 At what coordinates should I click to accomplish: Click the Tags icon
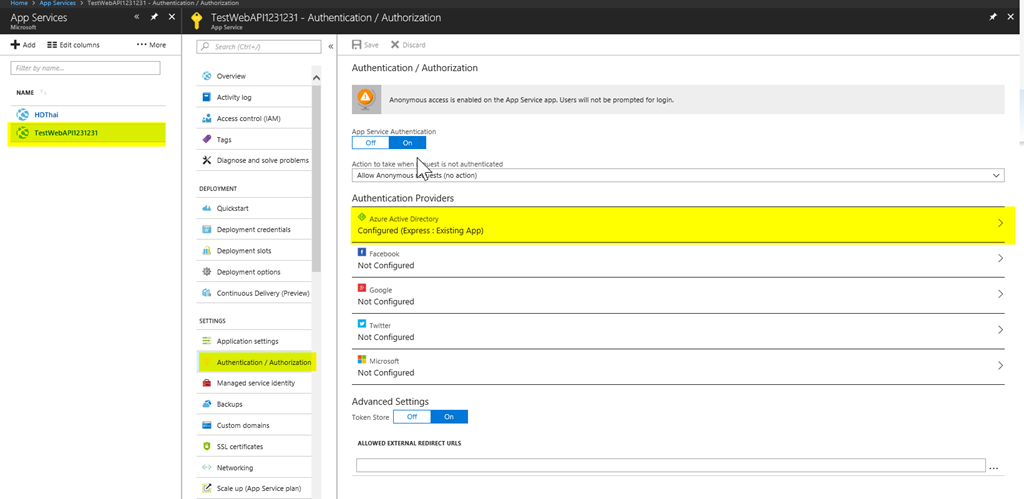pos(207,140)
